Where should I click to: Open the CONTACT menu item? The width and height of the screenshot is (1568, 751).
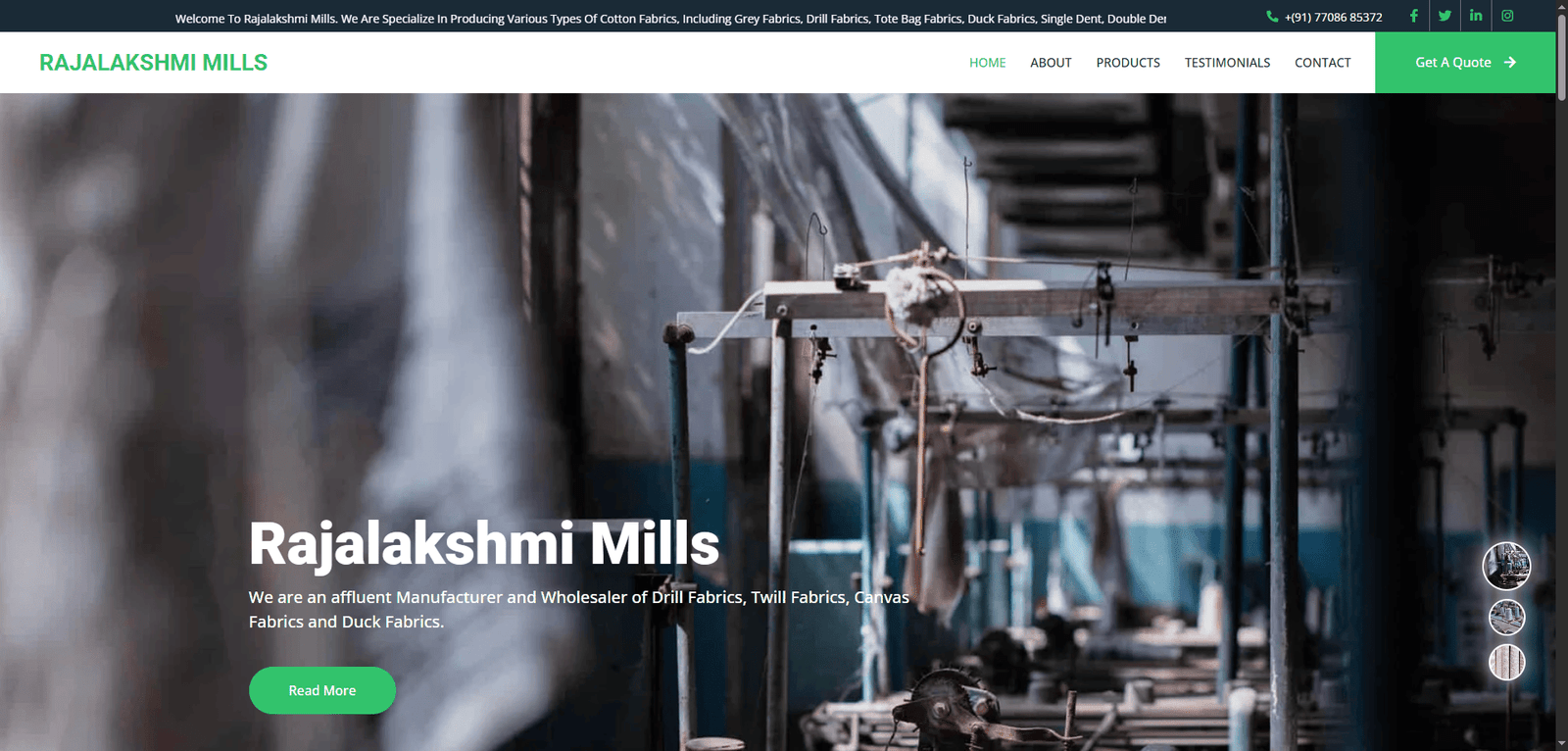1322,63
